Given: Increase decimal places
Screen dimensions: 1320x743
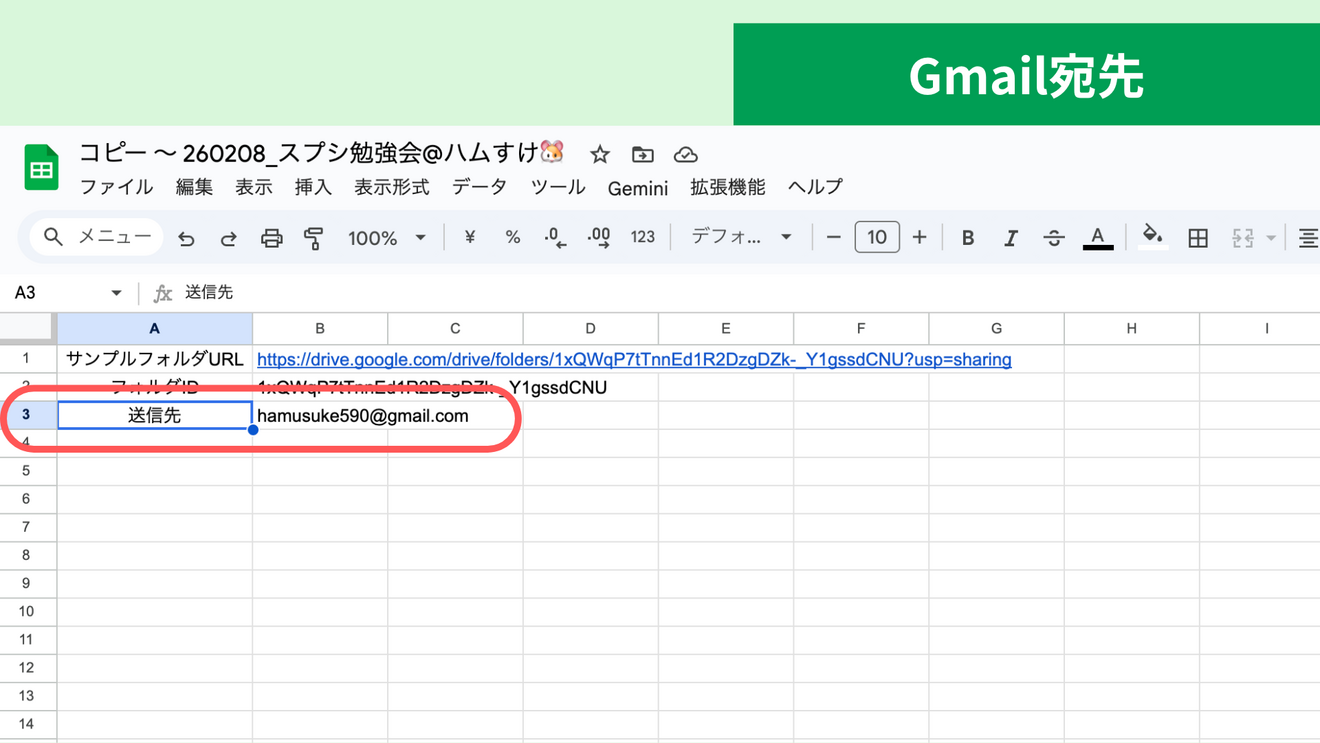Looking at the screenshot, I should click(599, 238).
